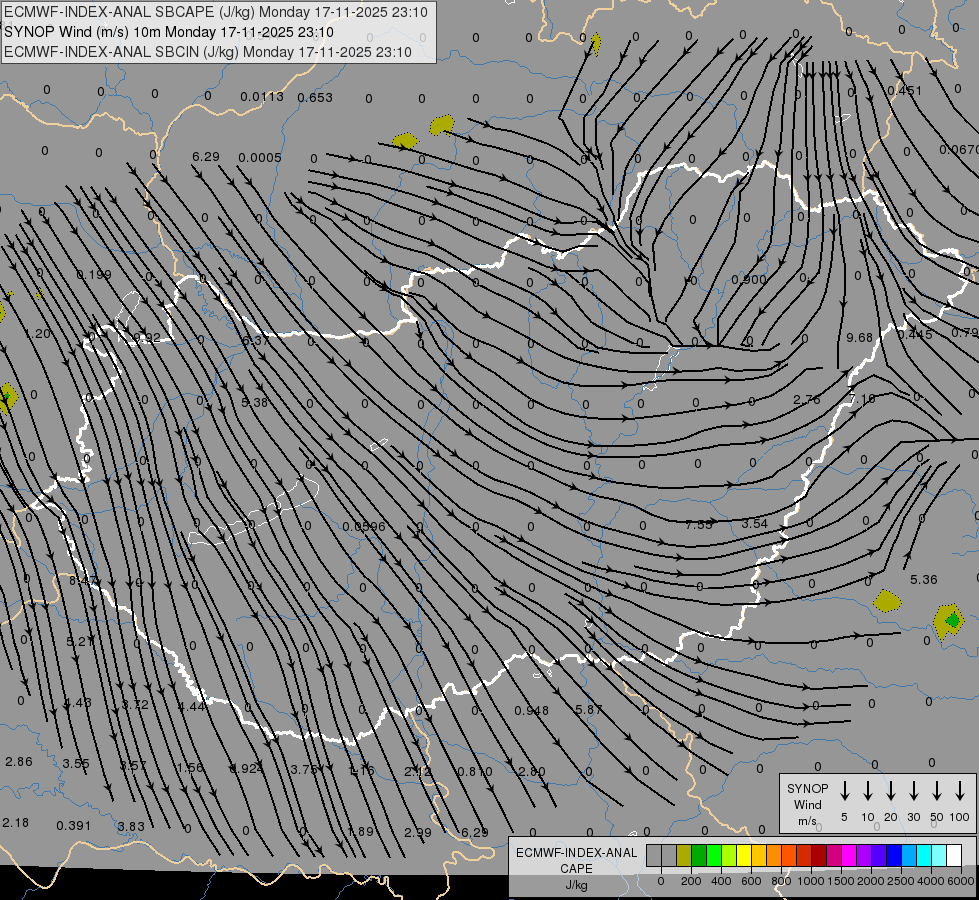The width and height of the screenshot is (979, 900).
Task: Click the 50 m/s wind arrow in legend
Action: pos(937,790)
